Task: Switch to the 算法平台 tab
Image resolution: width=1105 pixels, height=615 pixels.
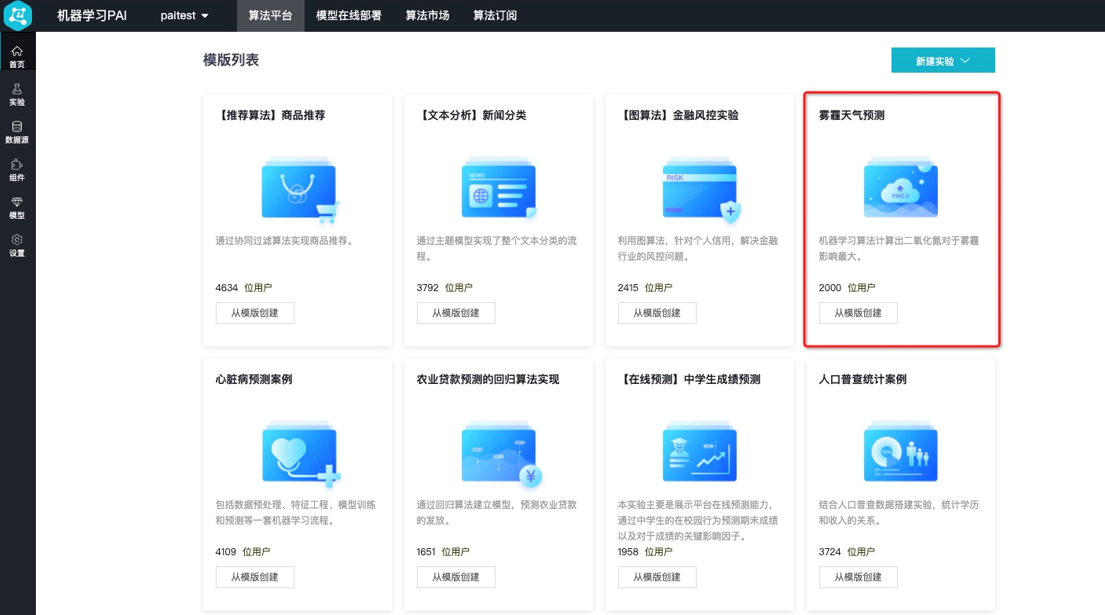Action: [271, 15]
